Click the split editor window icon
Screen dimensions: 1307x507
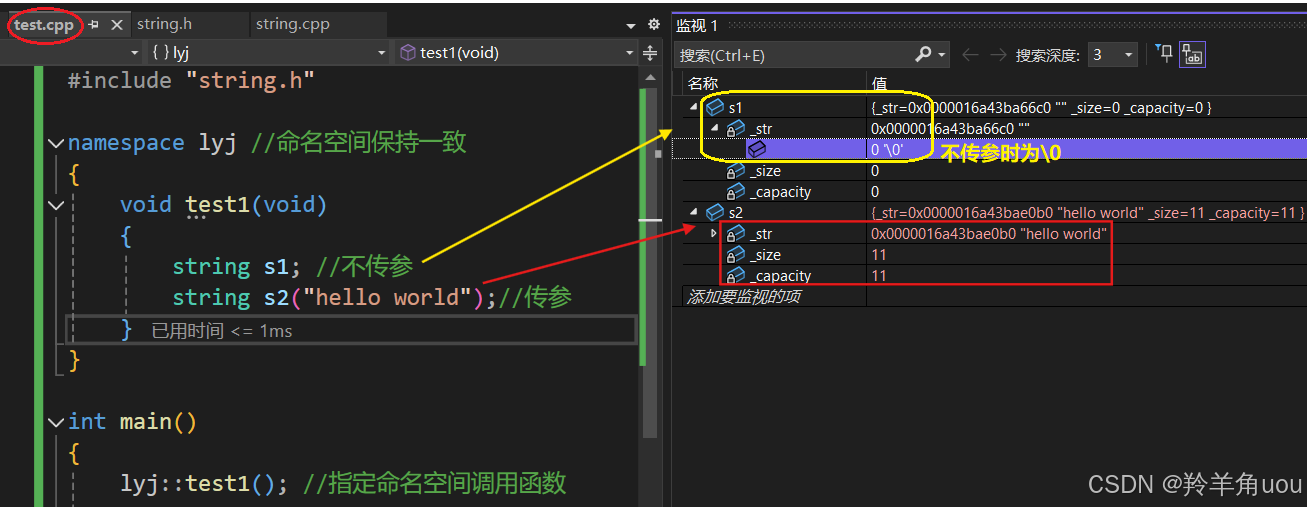point(650,53)
